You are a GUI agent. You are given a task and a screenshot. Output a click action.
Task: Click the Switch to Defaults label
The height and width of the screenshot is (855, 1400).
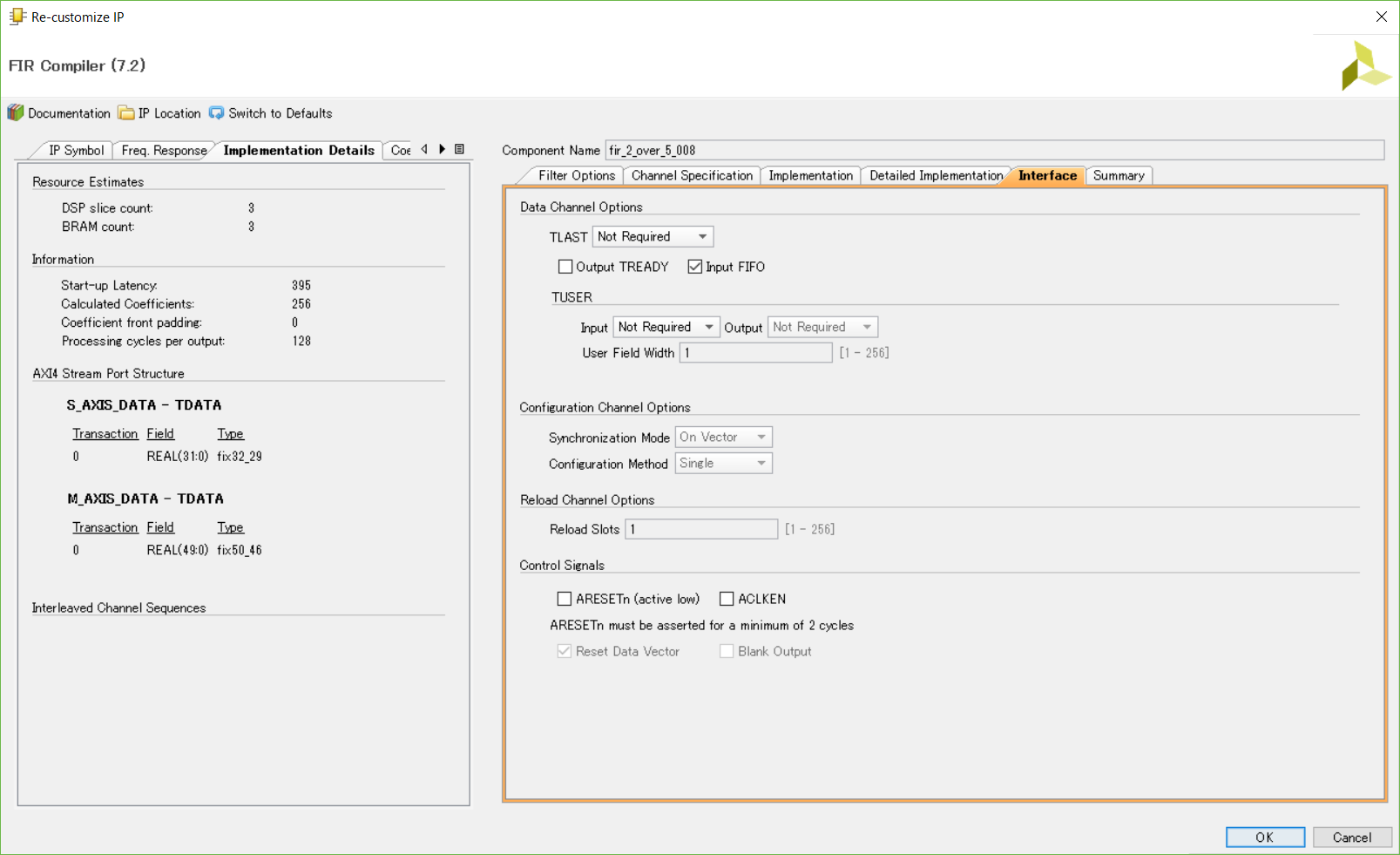(281, 113)
